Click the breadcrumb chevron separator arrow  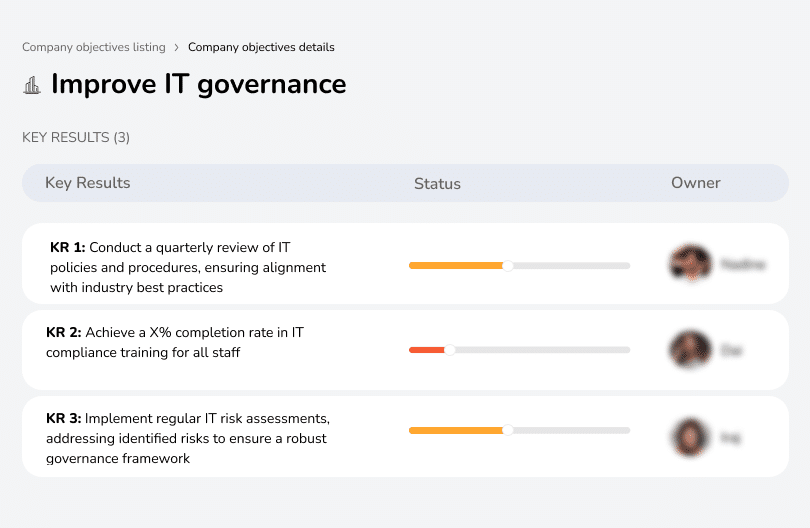[x=177, y=48]
